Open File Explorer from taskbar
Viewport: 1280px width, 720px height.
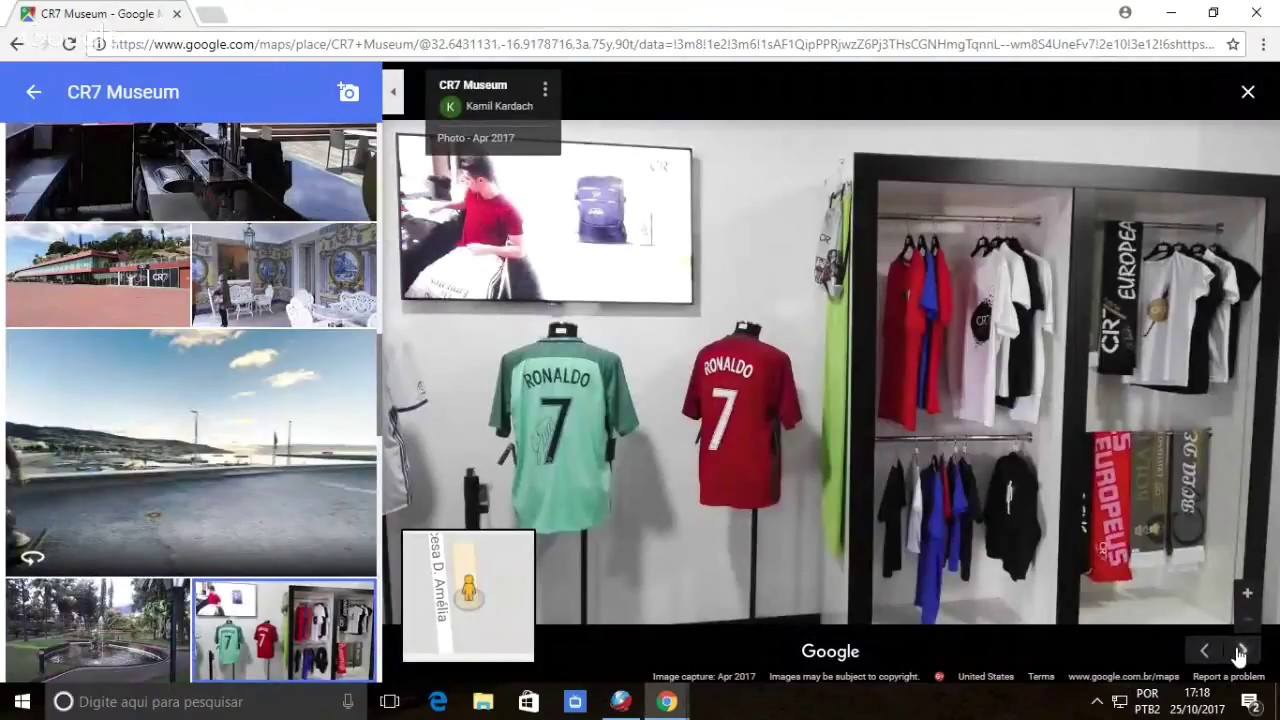coord(483,702)
